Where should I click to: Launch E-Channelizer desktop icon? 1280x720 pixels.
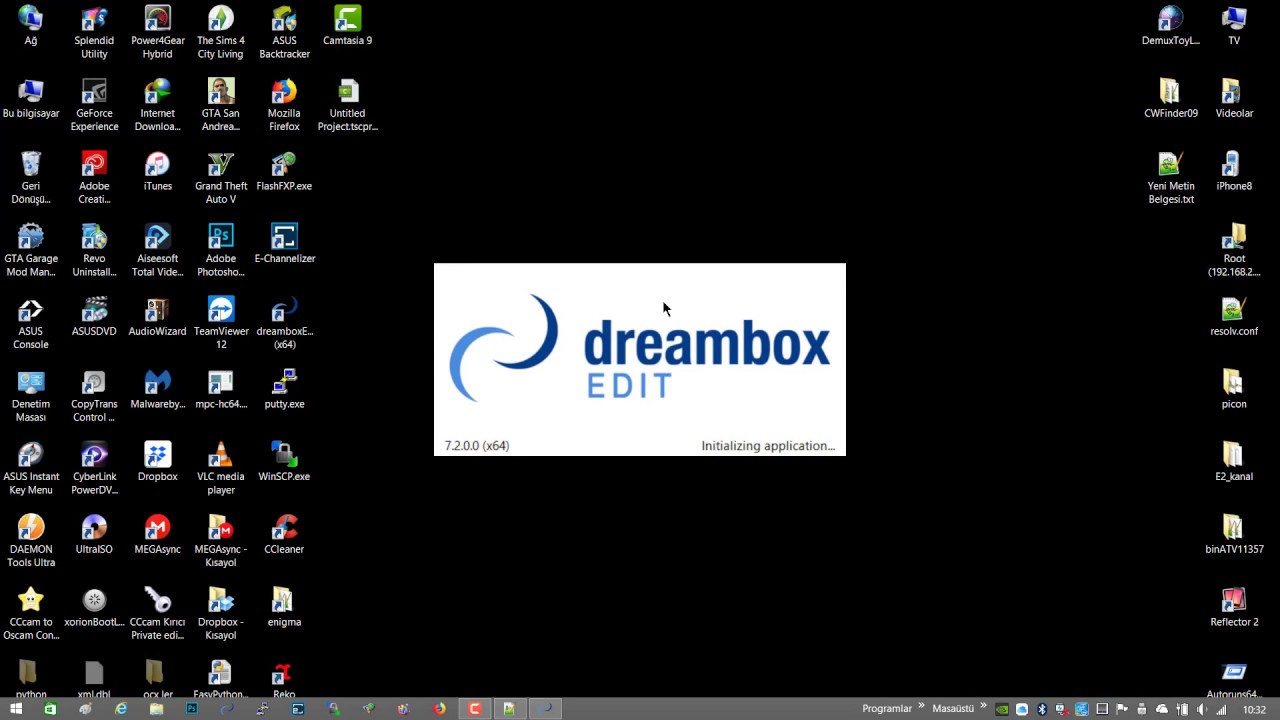tap(284, 244)
